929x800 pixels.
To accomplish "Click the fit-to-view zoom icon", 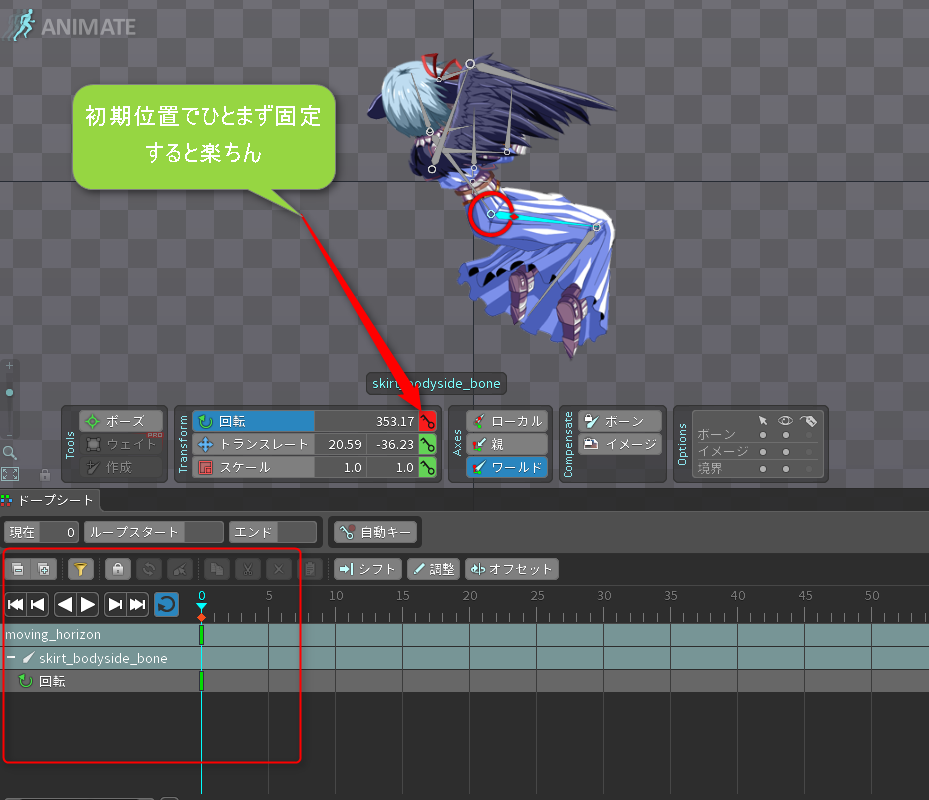I will (10, 474).
